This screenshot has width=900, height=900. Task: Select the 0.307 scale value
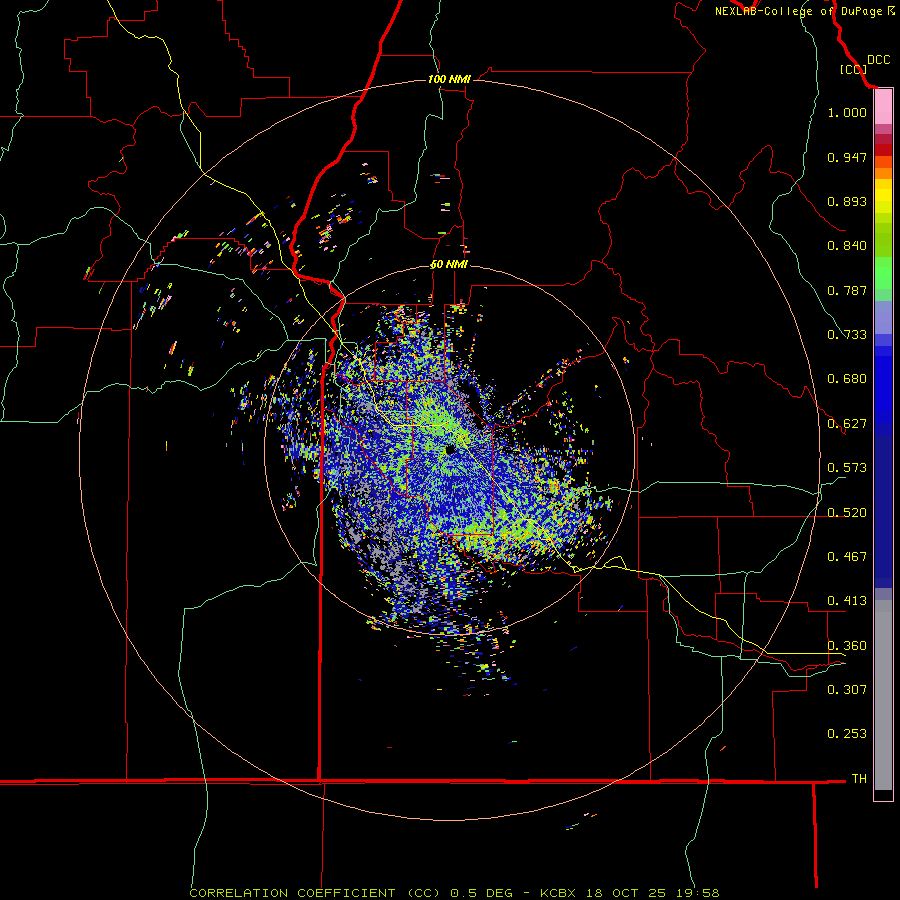pyautogui.click(x=847, y=690)
